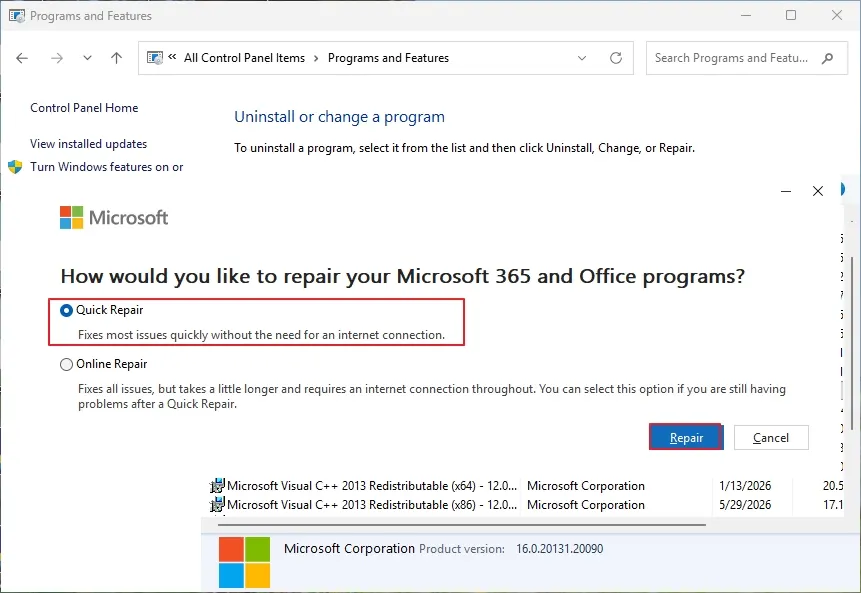Click the 1/13/2026 install date cell
Viewport: 861px width, 593px height.
point(745,486)
